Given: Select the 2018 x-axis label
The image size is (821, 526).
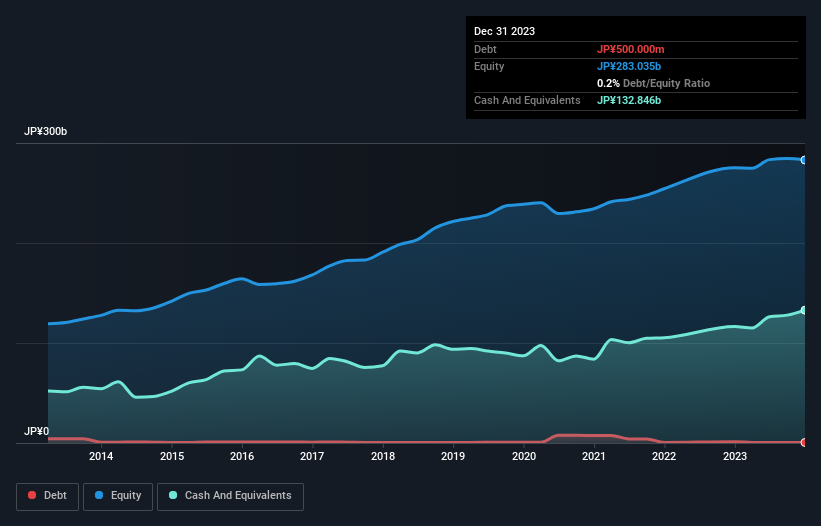Looking at the screenshot, I should click(x=382, y=457).
